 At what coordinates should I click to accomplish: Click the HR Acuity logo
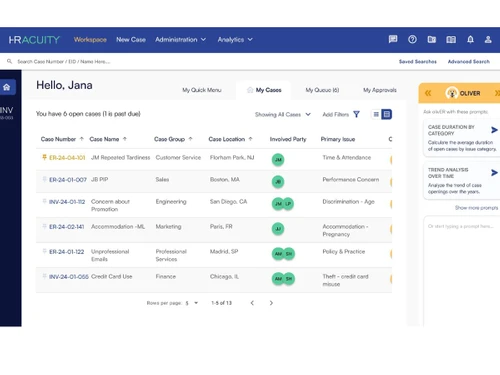point(34,40)
